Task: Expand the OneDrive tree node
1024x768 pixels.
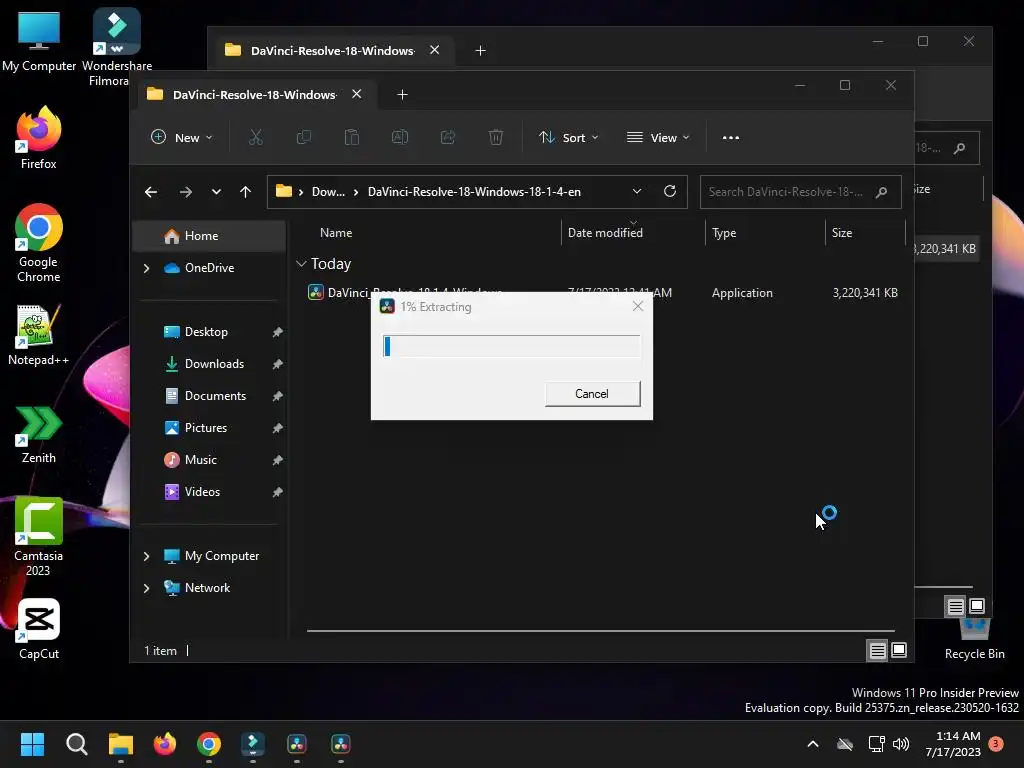Action: (146, 268)
